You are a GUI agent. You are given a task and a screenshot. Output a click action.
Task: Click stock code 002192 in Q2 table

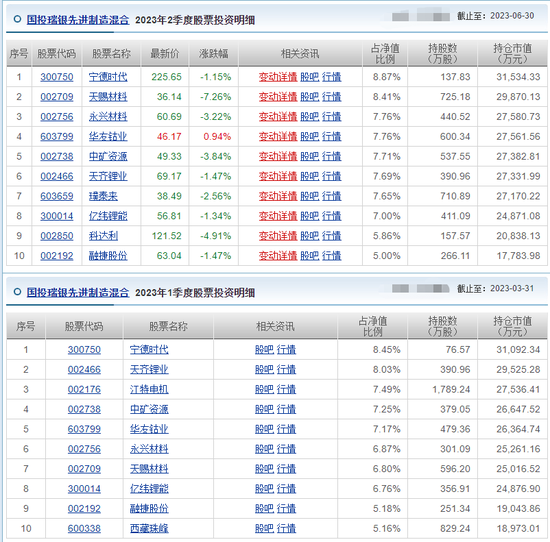coord(57,256)
